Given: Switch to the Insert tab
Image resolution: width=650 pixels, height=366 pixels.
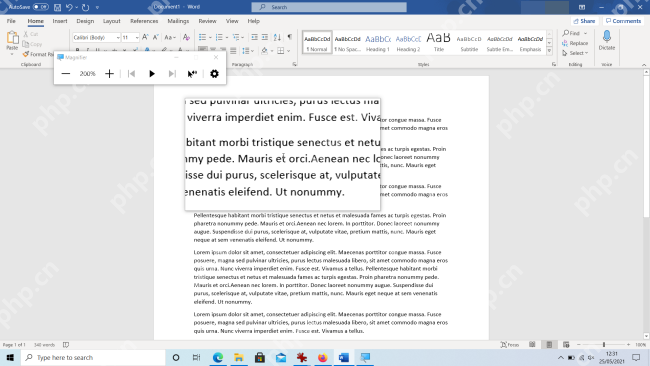Looking at the screenshot, I should tap(60, 21).
